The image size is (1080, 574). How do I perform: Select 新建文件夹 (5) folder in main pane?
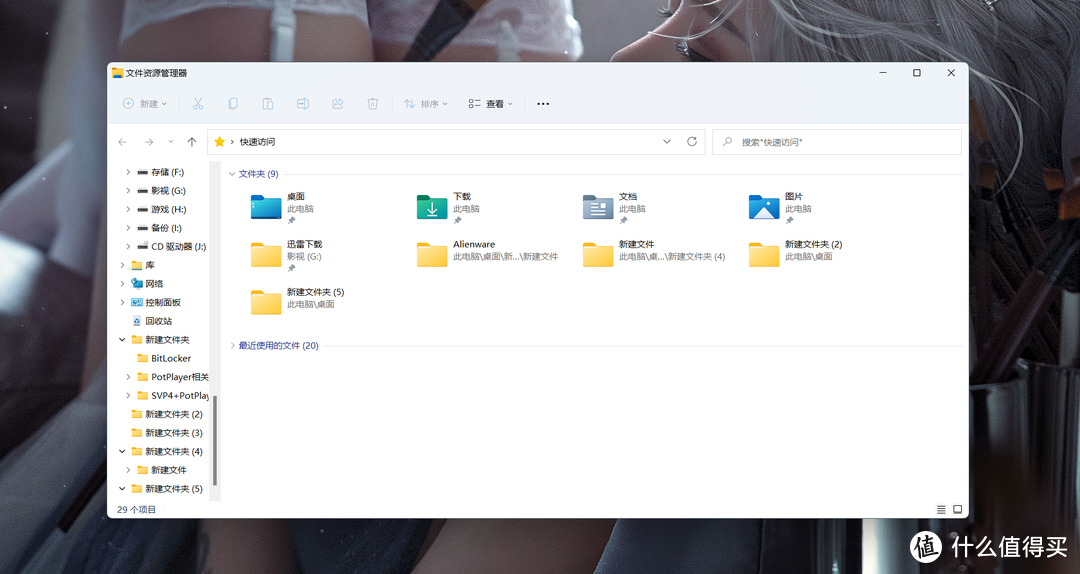pyautogui.click(x=298, y=303)
